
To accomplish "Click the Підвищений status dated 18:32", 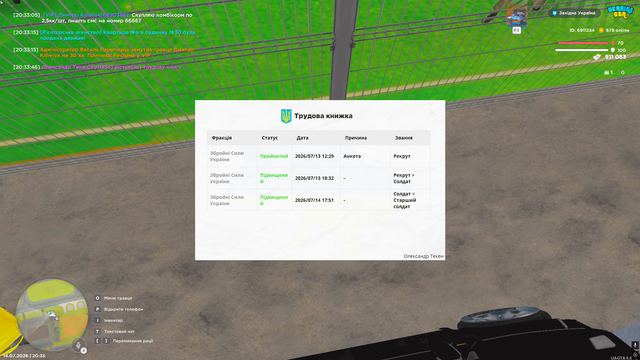I will coord(274,178).
